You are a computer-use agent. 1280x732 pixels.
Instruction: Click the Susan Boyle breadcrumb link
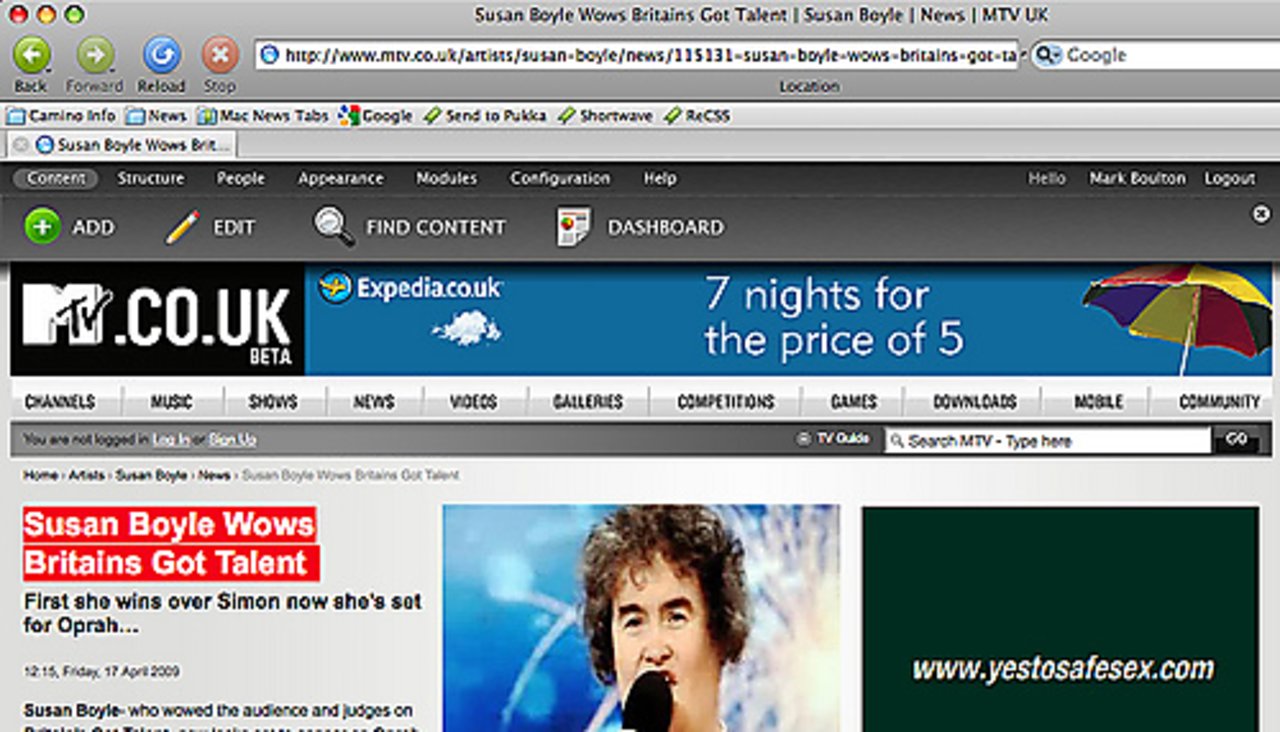point(151,476)
